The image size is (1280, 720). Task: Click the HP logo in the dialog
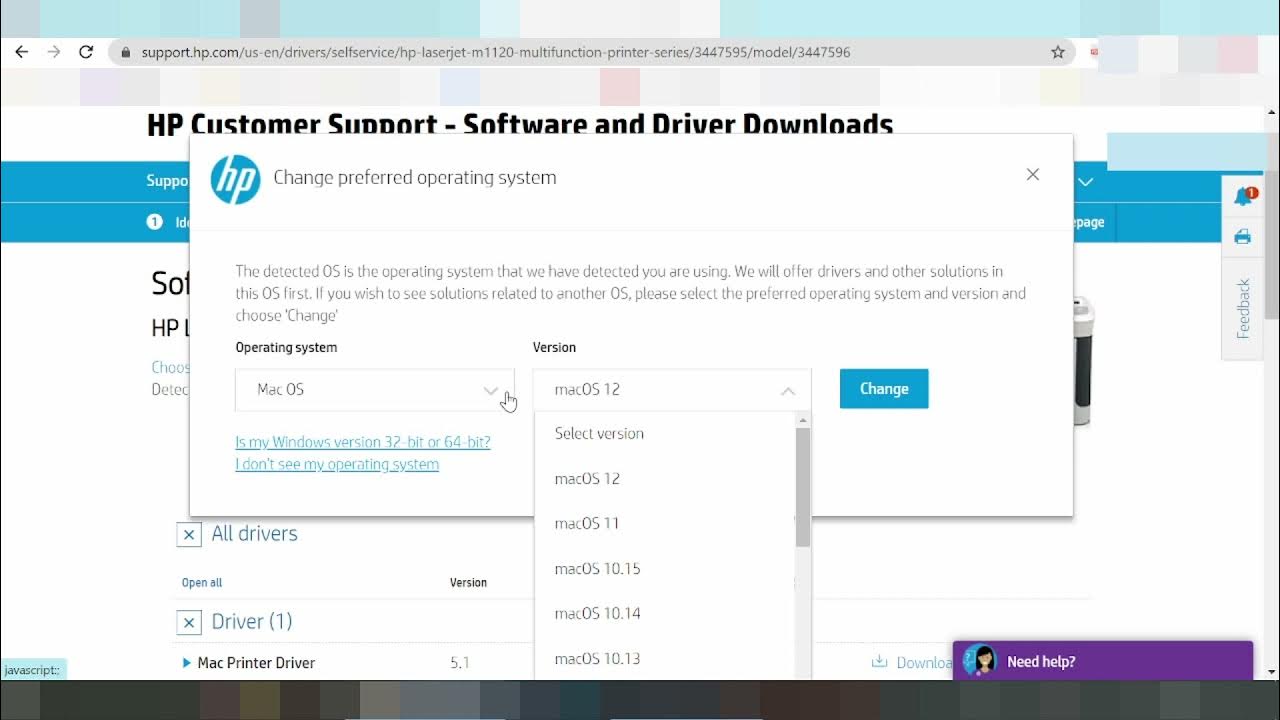(x=235, y=179)
